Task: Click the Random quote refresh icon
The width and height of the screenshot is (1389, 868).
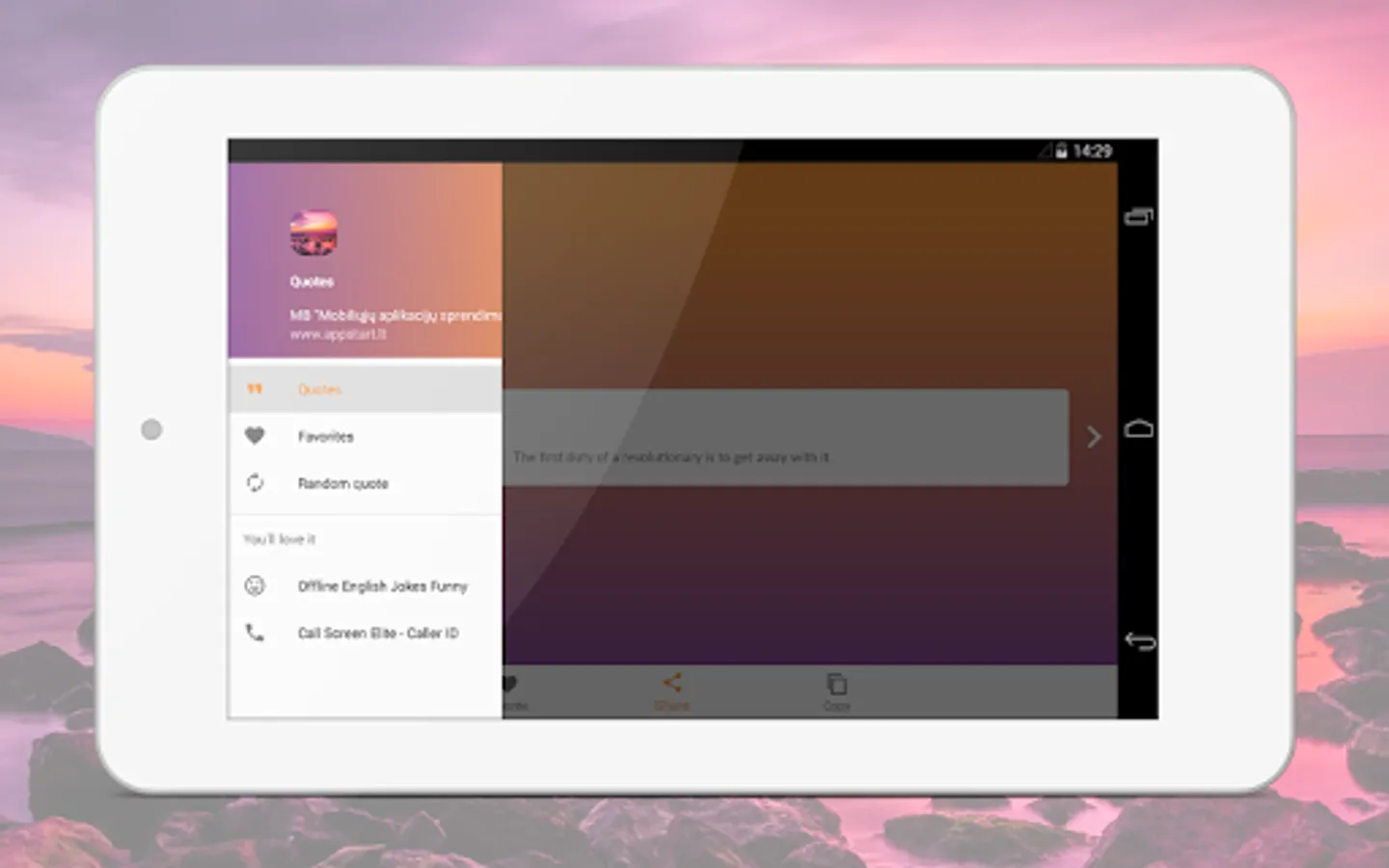Action: pos(255,483)
